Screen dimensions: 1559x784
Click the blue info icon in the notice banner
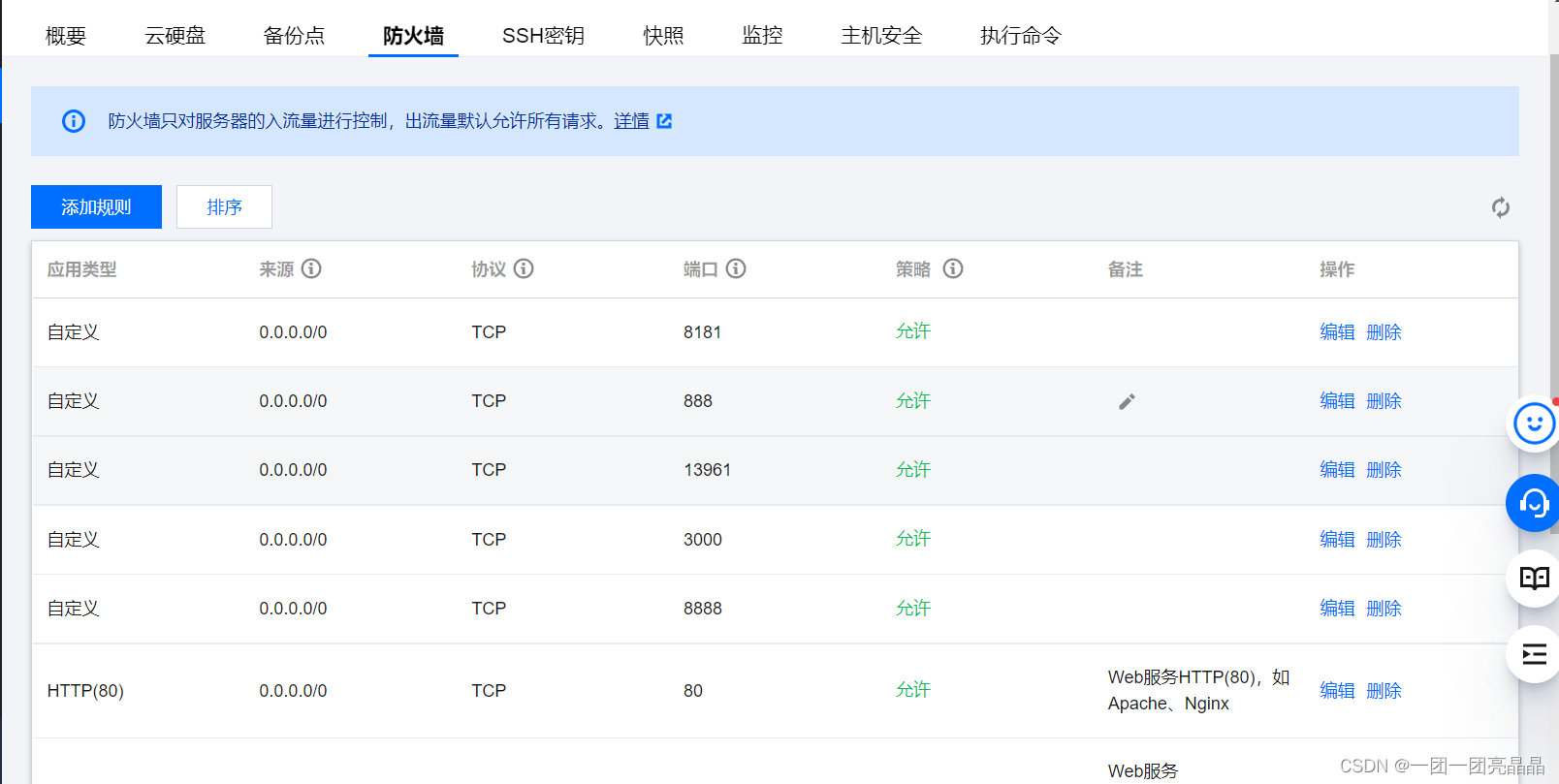click(x=74, y=121)
